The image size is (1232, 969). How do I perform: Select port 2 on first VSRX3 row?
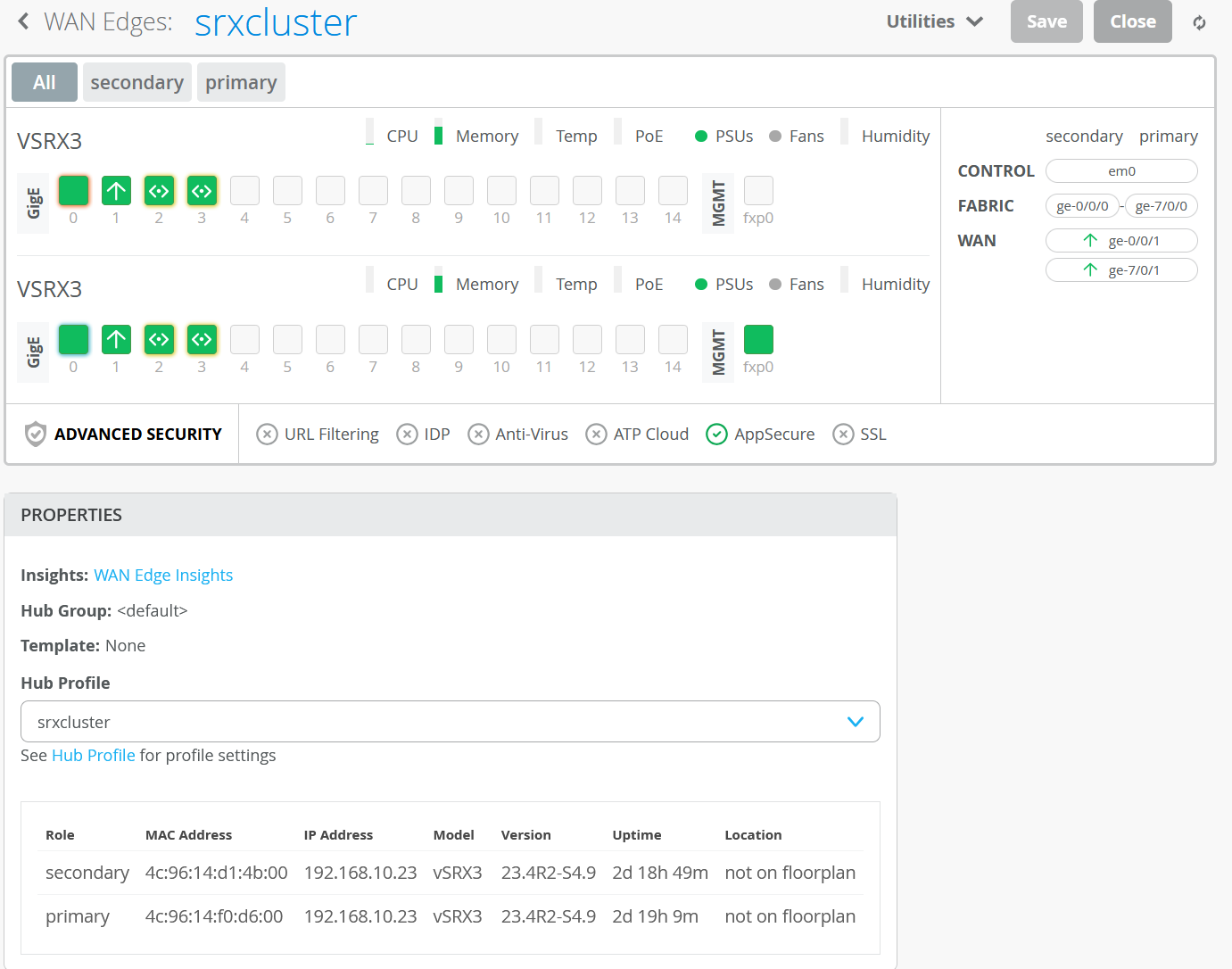point(159,190)
